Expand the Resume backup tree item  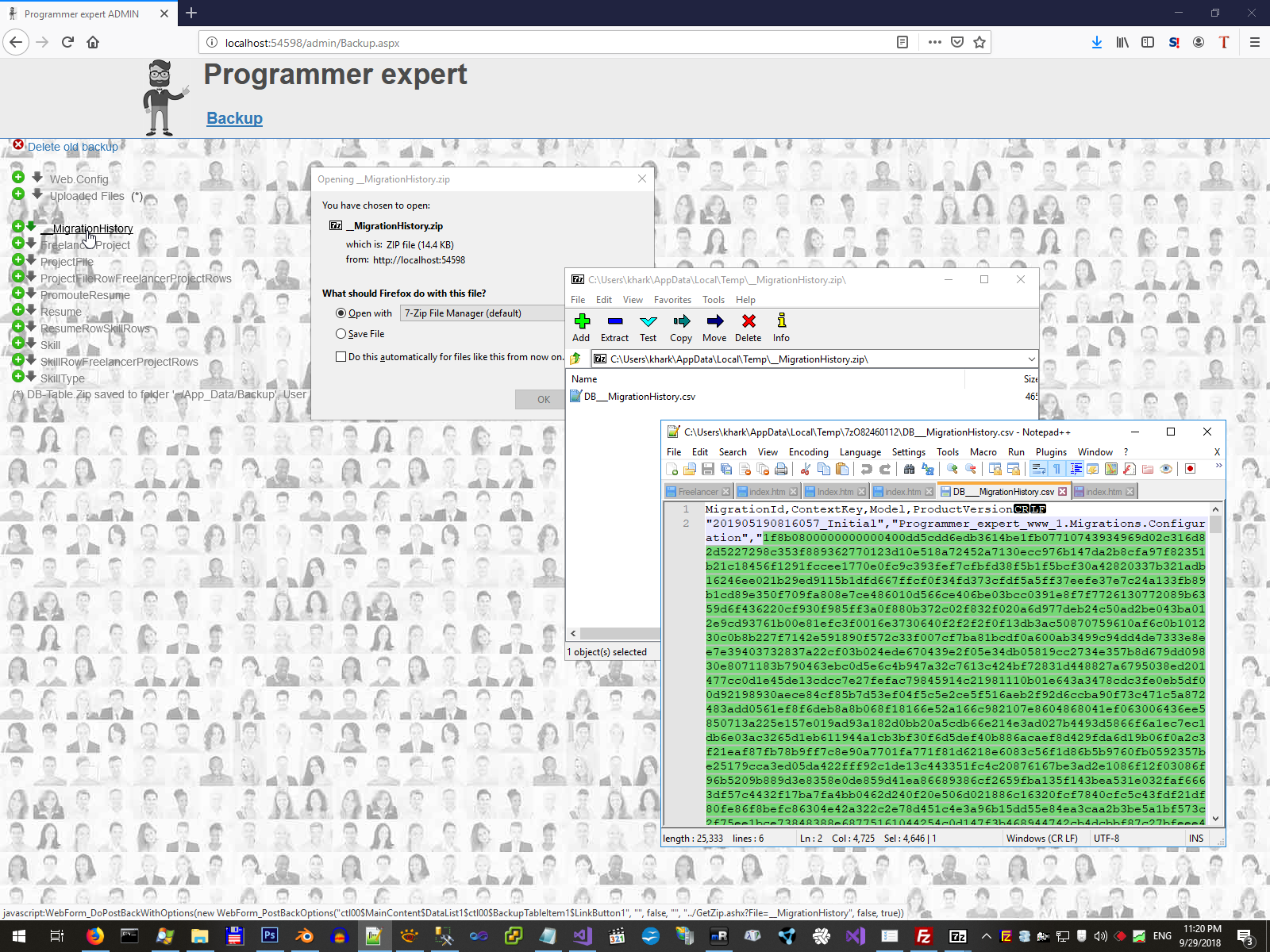[x=17, y=310]
